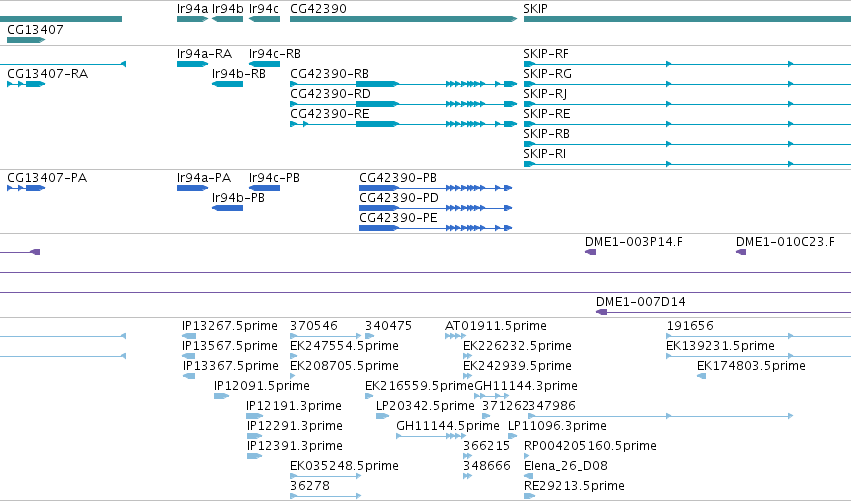Screen dimensions: 851x501
Task: Click EST IP12091.5prime
Action: pos(221,396)
